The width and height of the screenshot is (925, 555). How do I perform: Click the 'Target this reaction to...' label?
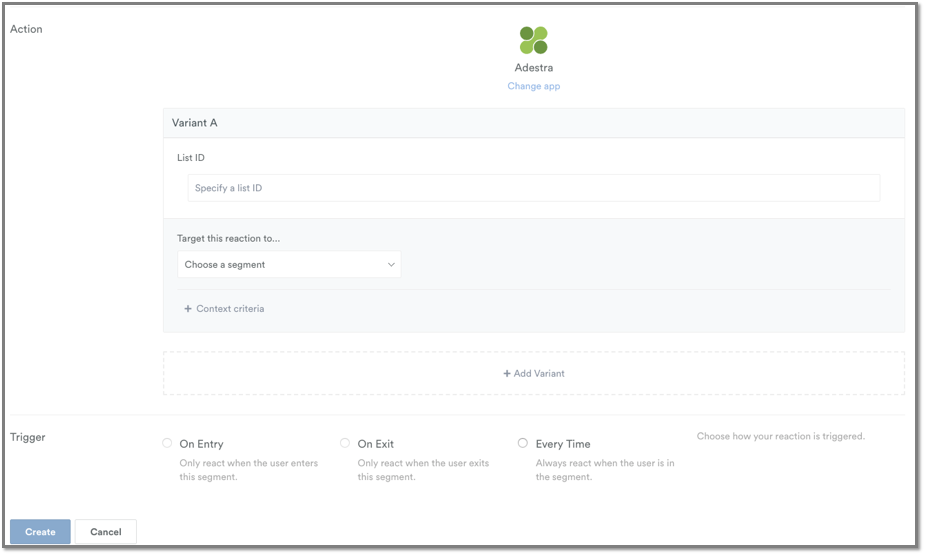tap(228, 238)
